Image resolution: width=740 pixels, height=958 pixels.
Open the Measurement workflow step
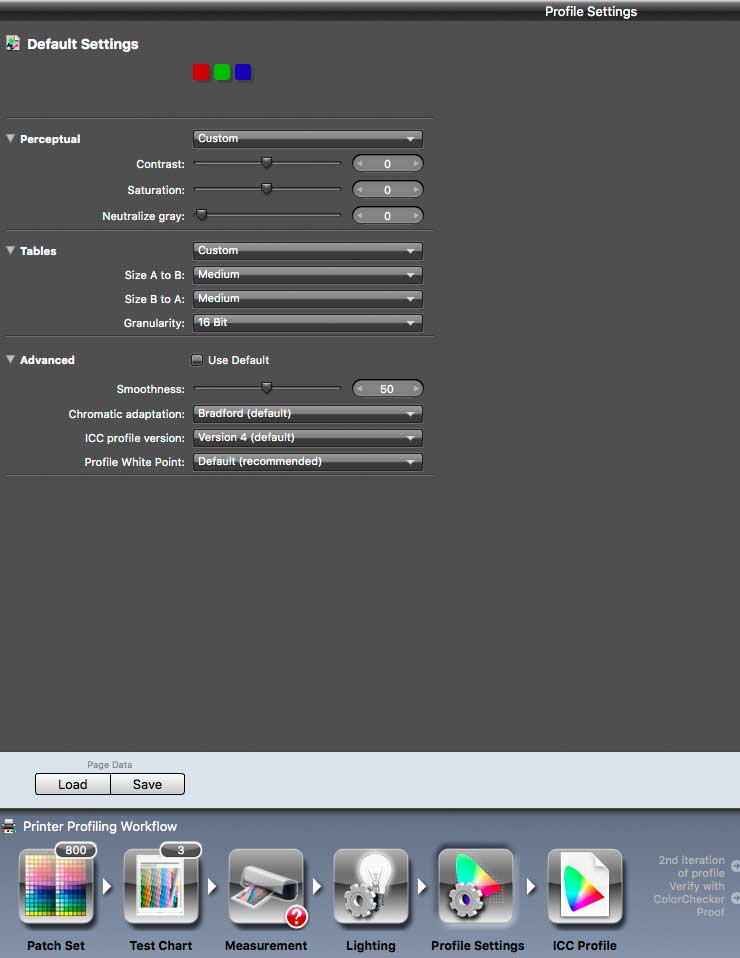pos(266,887)
